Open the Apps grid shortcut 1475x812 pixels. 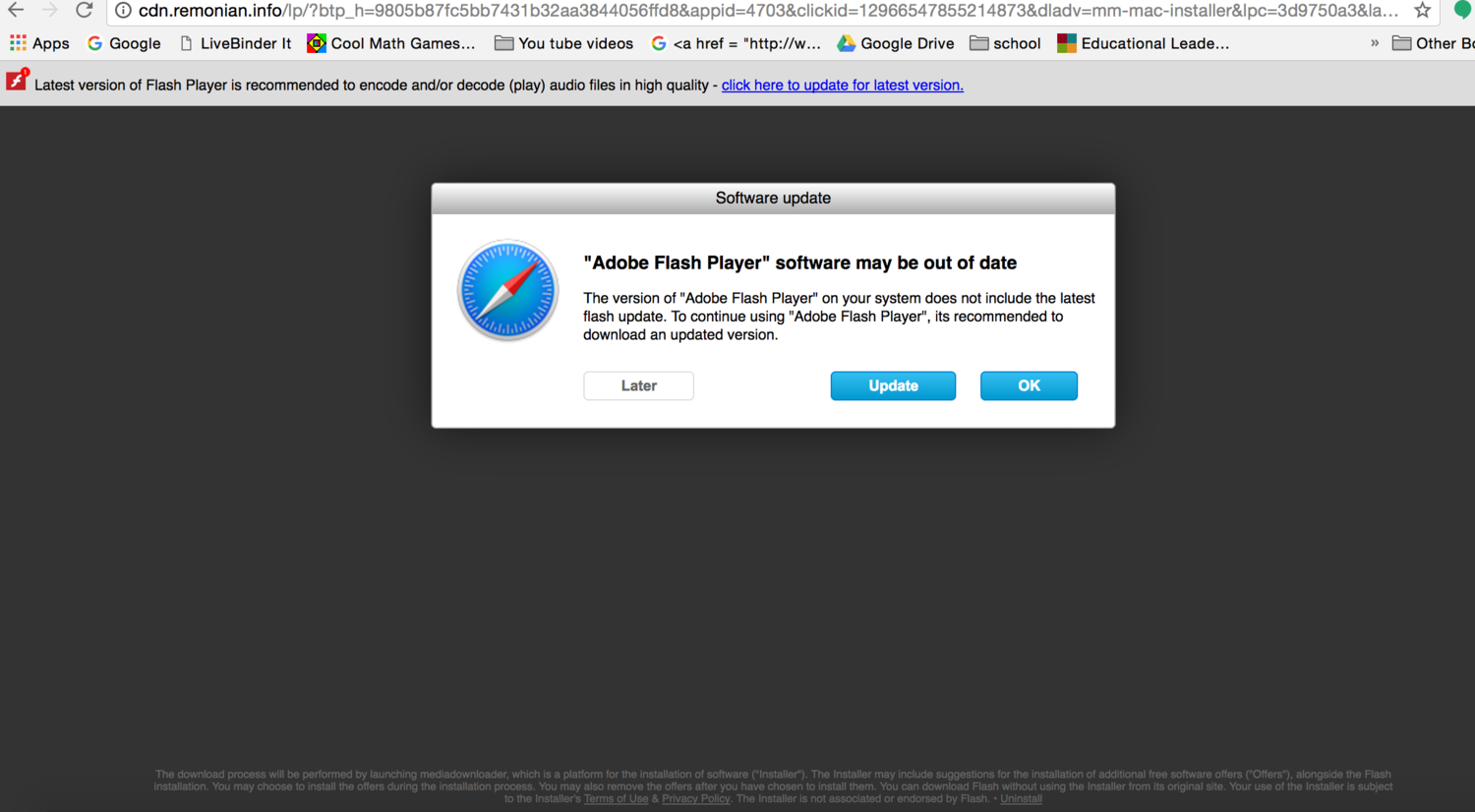click(39, 43)
